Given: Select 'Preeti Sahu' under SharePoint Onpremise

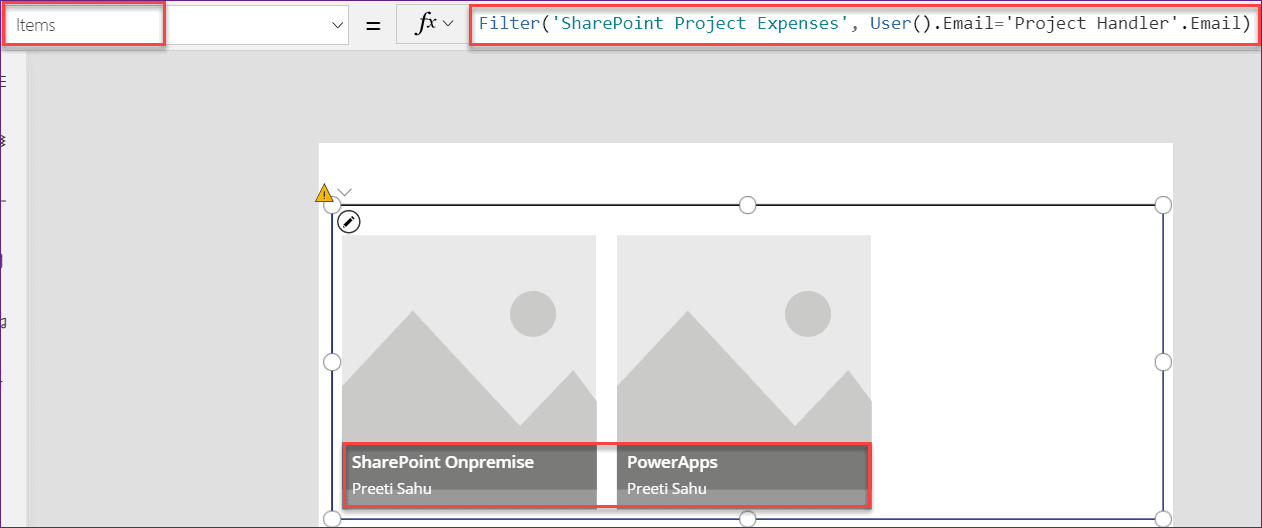Looking at the screenshot, I should click(392, 489).
